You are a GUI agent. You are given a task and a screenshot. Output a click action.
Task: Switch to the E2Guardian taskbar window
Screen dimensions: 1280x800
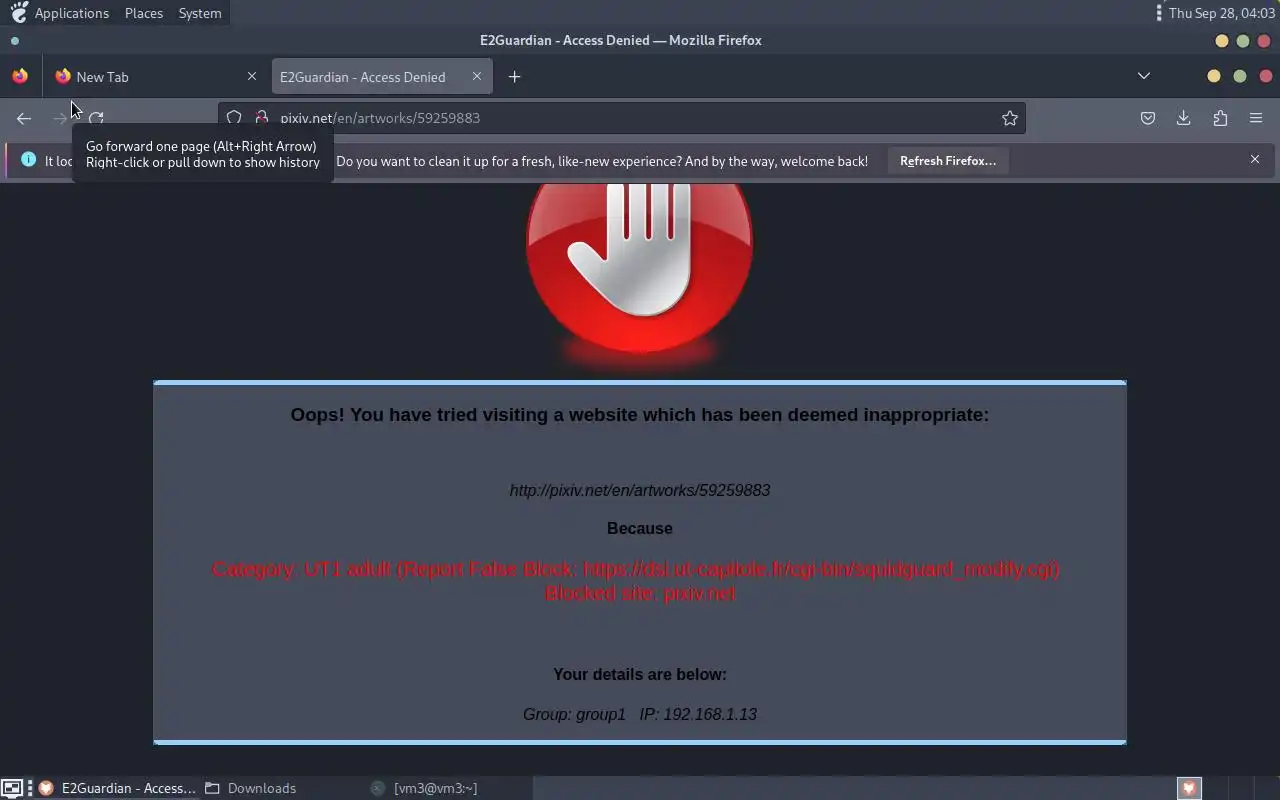(x=118, y=788)
